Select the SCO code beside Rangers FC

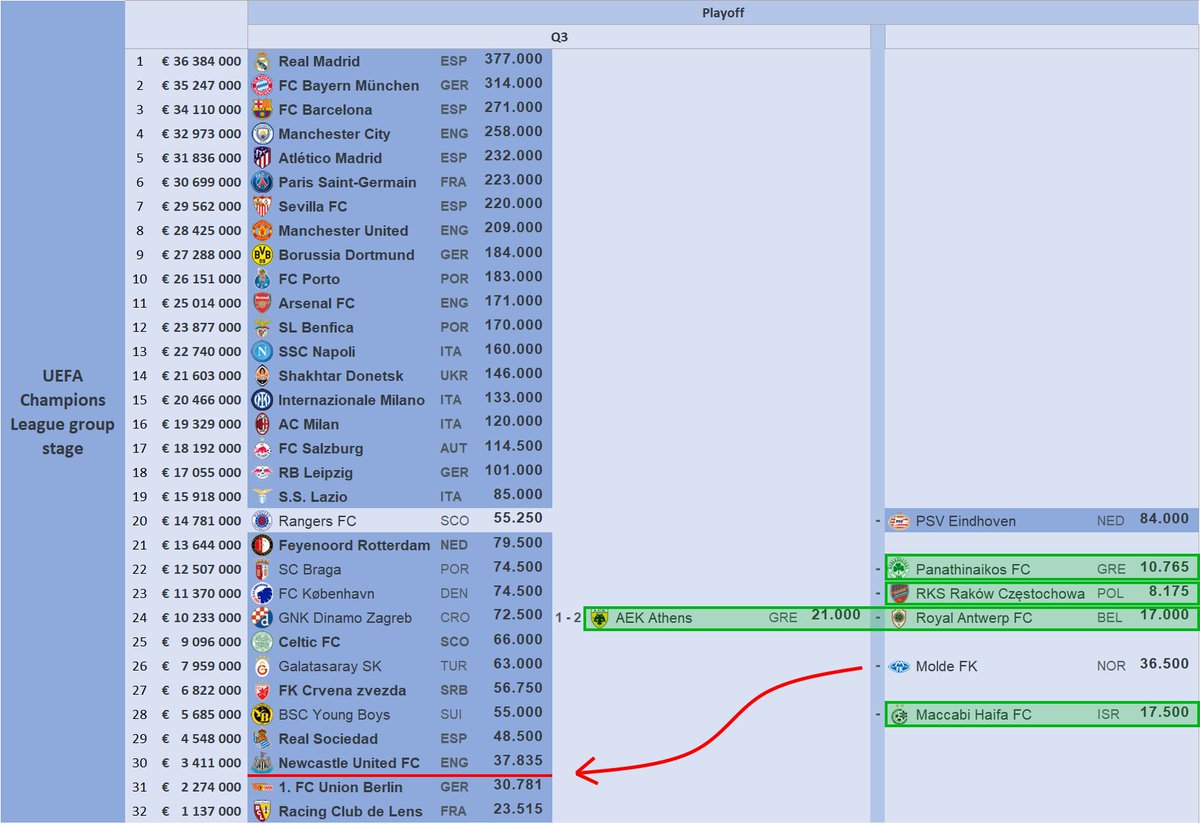coord(454,521)
